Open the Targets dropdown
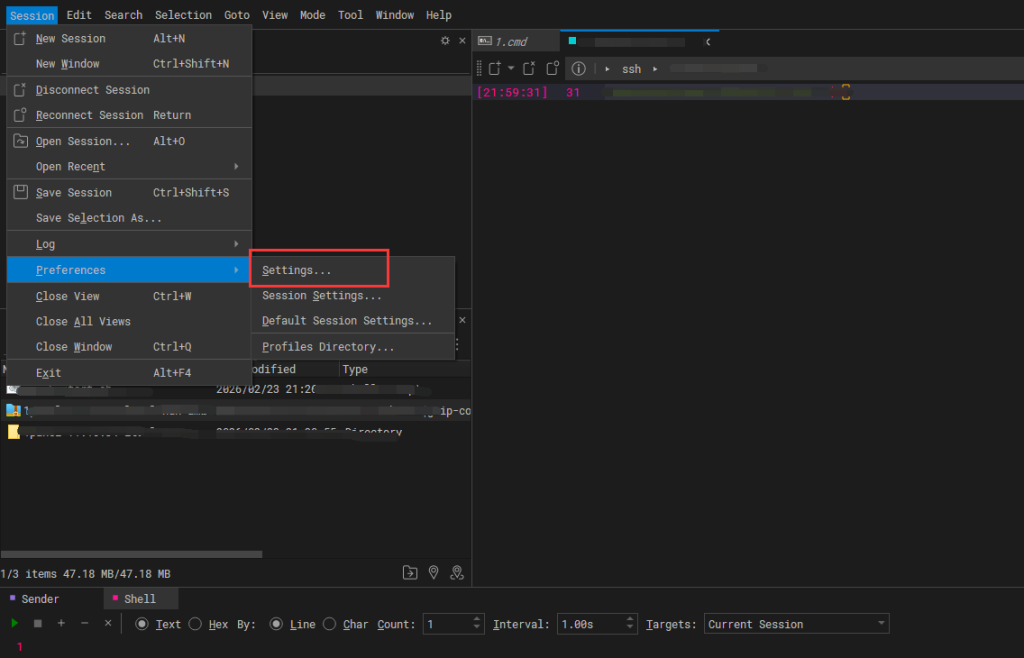The image size is (1024, 658). coord(796,624)
